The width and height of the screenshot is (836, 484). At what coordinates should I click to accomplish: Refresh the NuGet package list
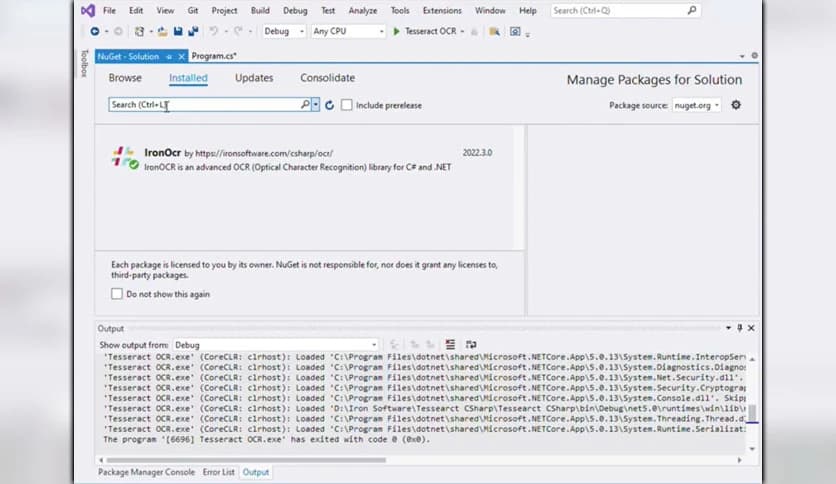click(329, 105)
